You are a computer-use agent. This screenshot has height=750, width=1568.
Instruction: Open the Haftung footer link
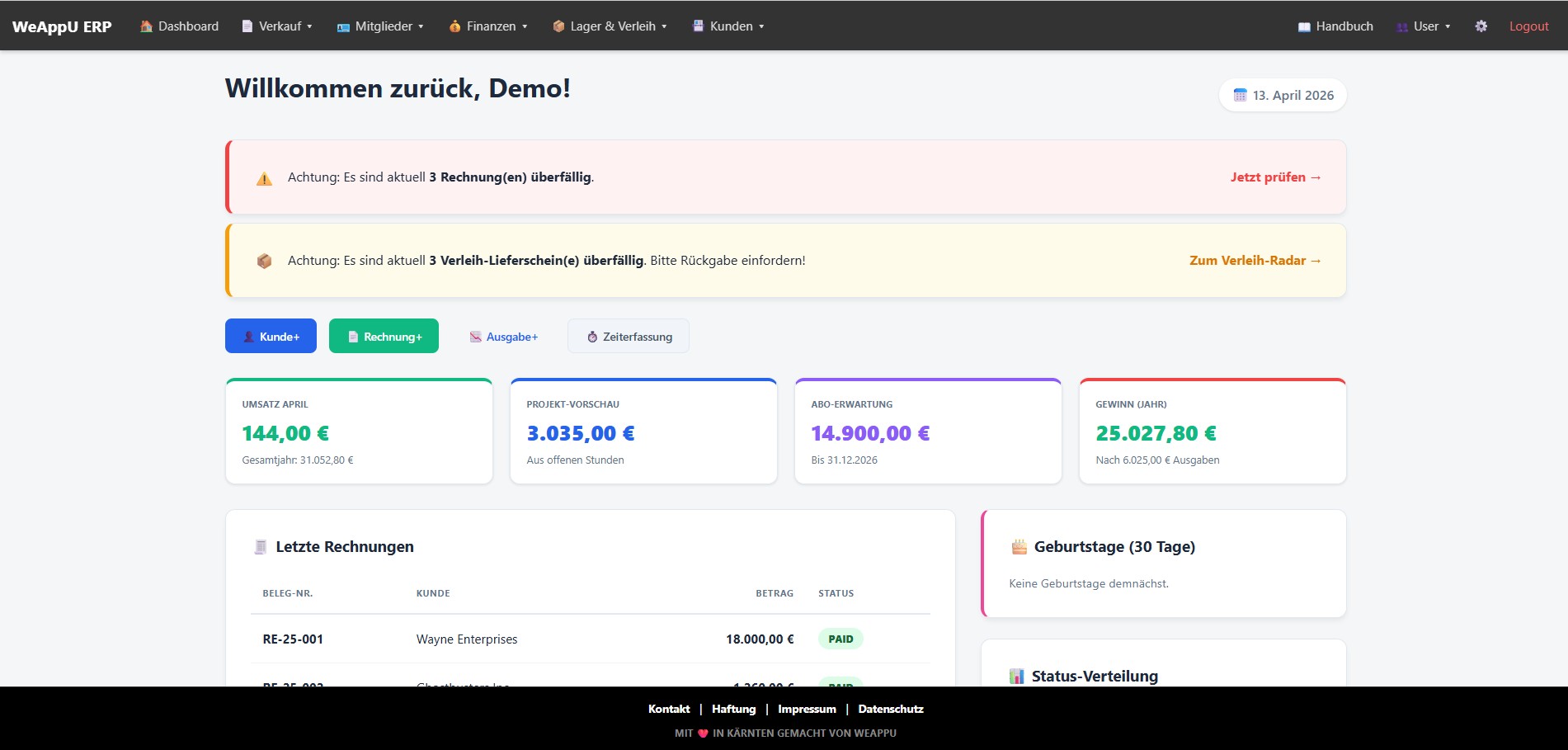click(x=733, y=709)
